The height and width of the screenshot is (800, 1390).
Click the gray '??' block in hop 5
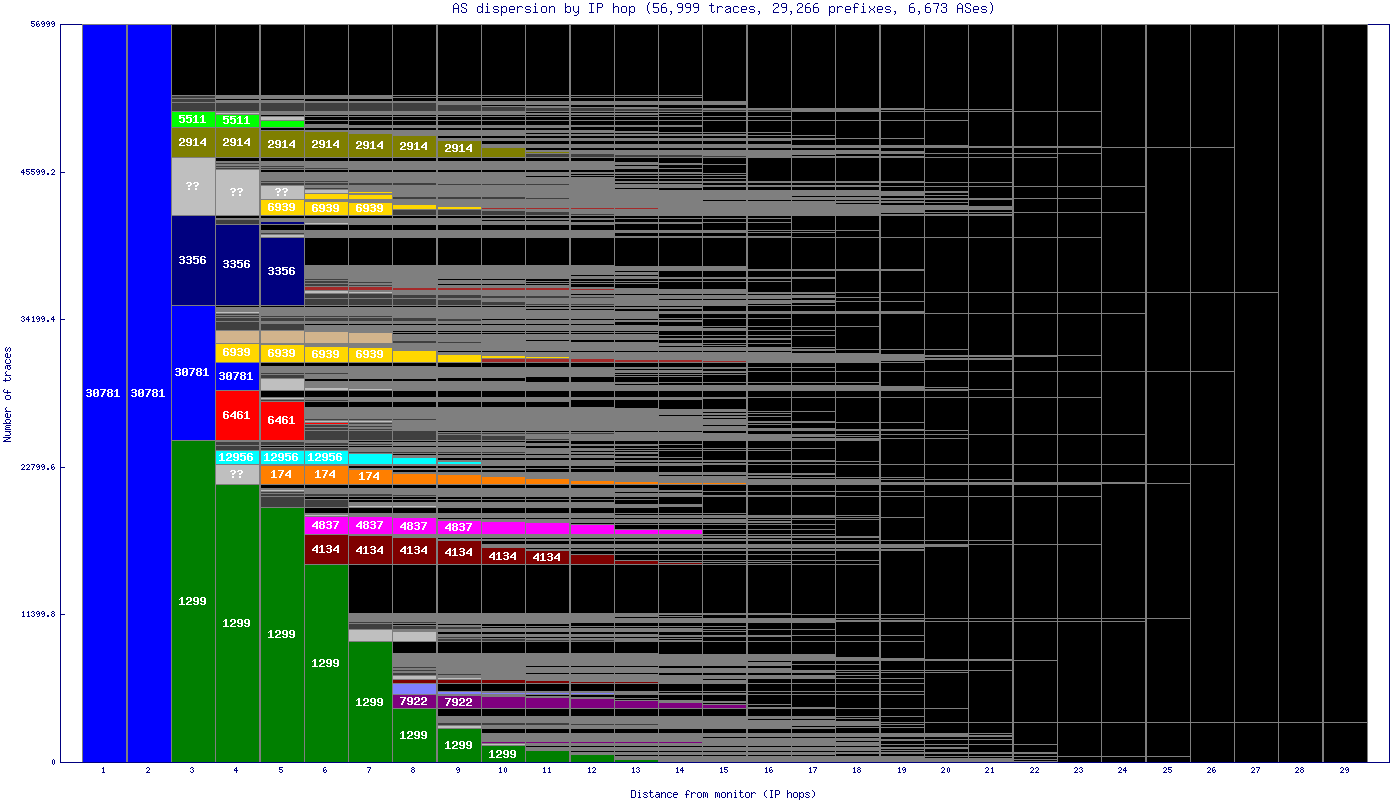pyautogui.click(x=282, y=192)
